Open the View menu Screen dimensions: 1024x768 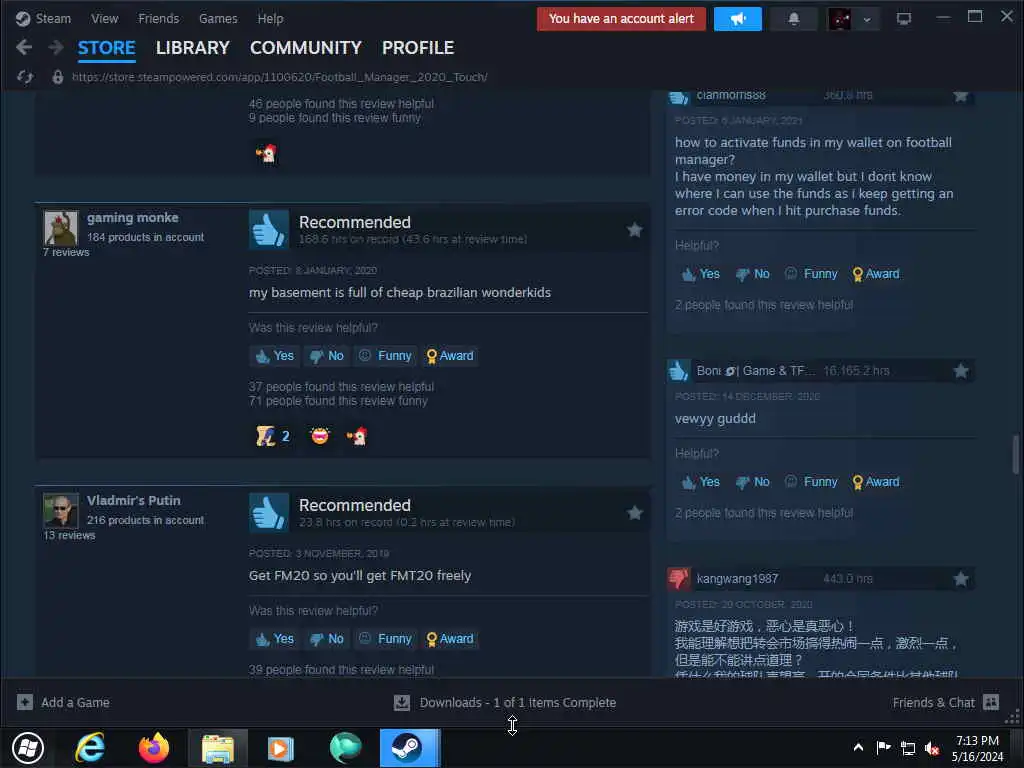[104, 18]
